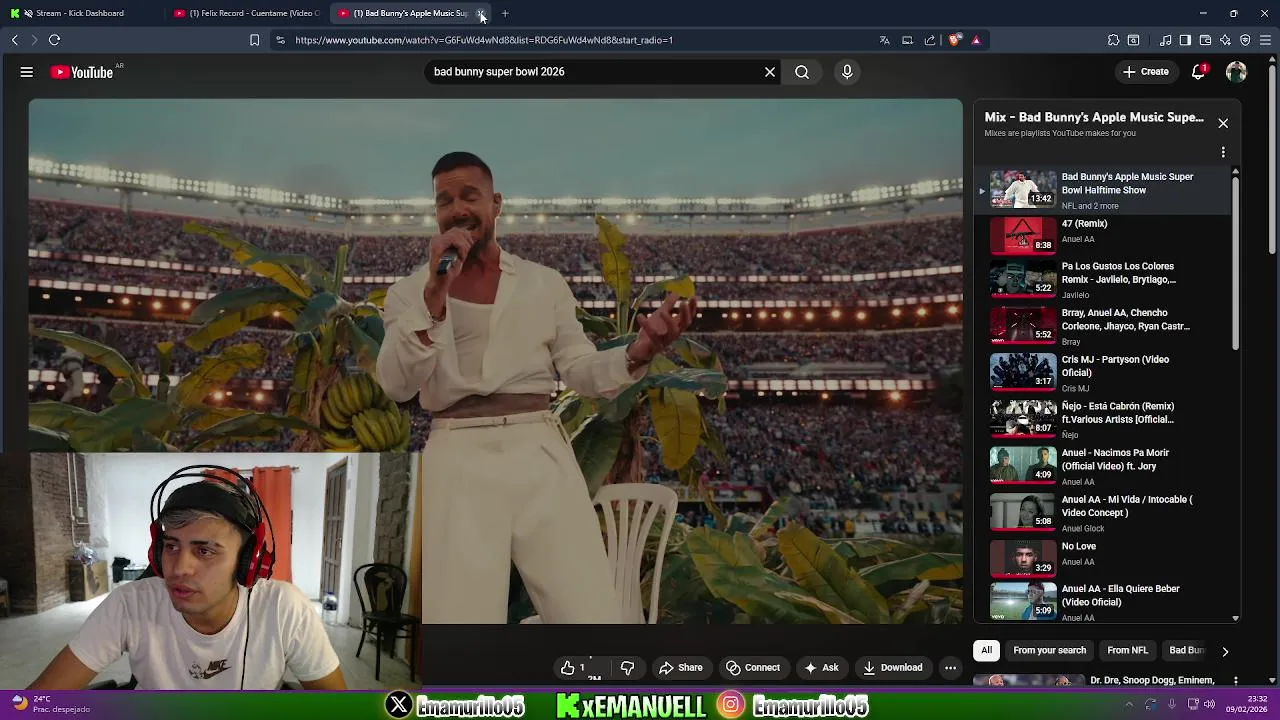
Task: Open browser extensions puzzle icon
Action: [1113, 40]
